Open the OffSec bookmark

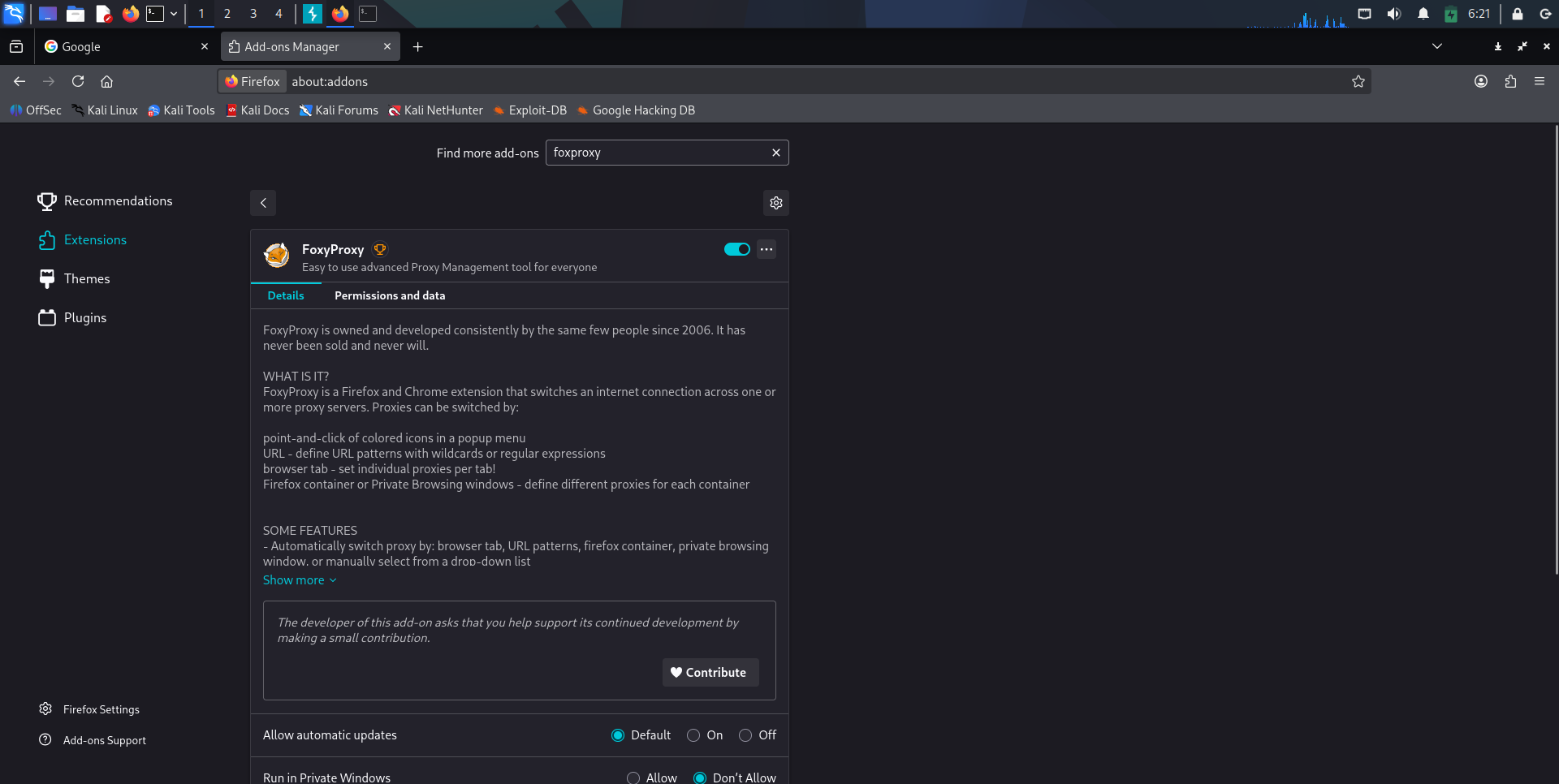coord(36,110)
